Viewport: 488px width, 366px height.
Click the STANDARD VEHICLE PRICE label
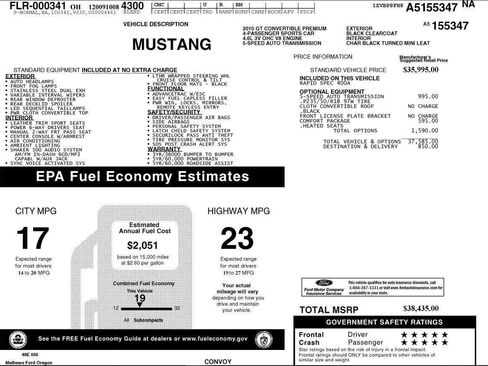click(348, 70)
